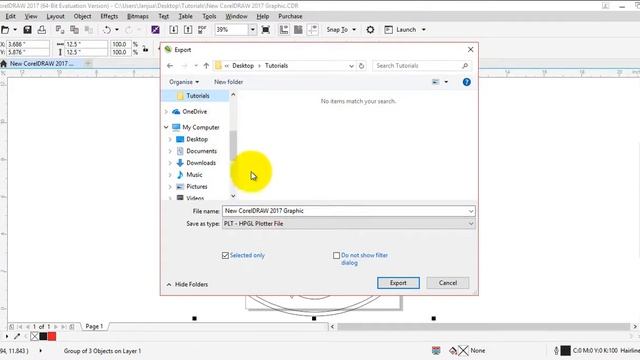
Task: Click Back arrow in Export dialog
Action: coord(170,66)
